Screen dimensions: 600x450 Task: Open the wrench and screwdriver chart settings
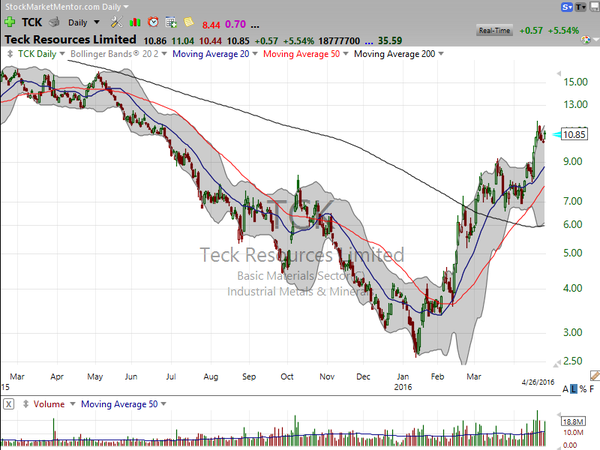[x=116, y=22]
